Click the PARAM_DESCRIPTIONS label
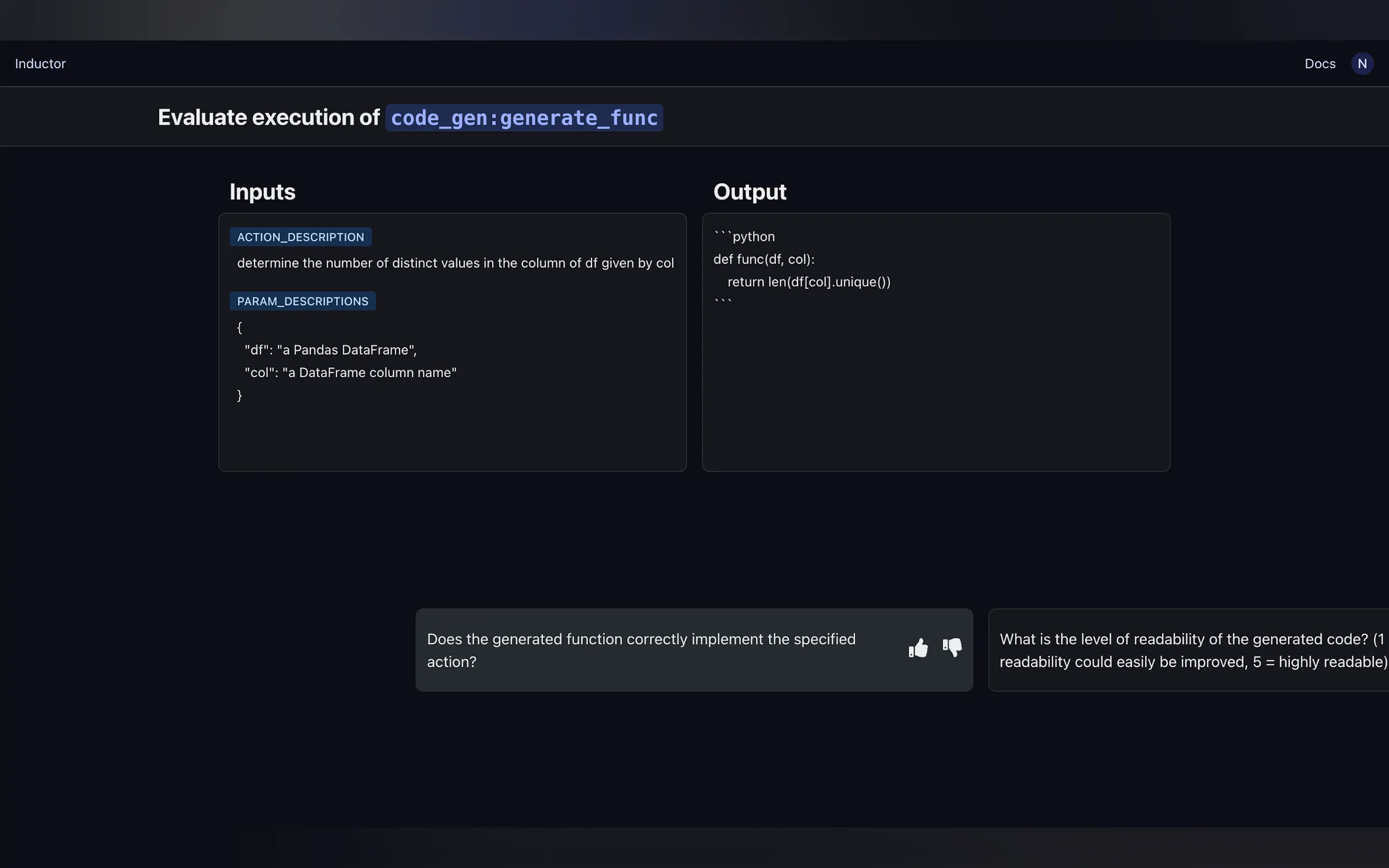Image resolution: width=1389 pixels, height=868 pixels. click(302, 301)
